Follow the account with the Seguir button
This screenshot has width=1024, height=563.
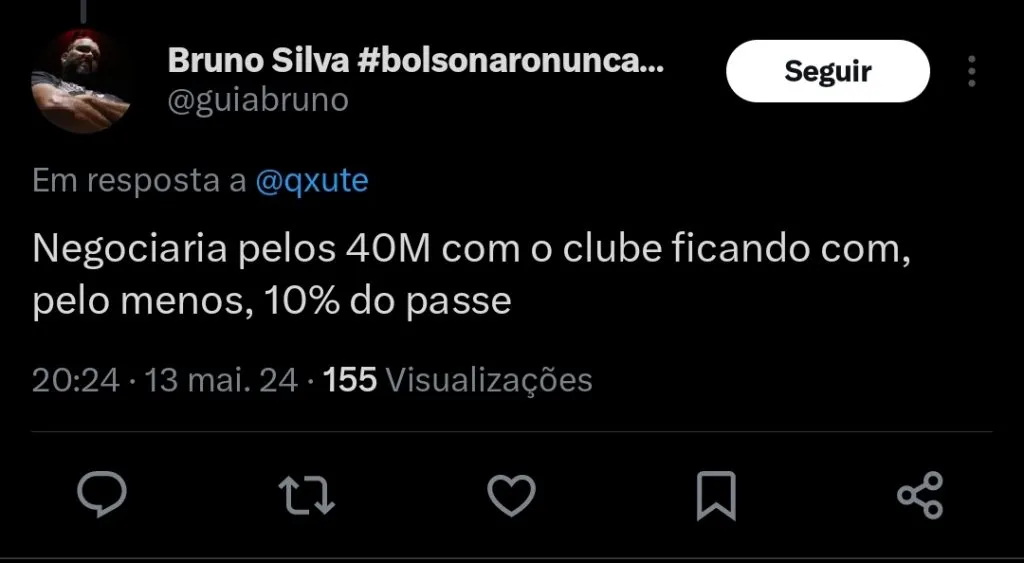827,71
